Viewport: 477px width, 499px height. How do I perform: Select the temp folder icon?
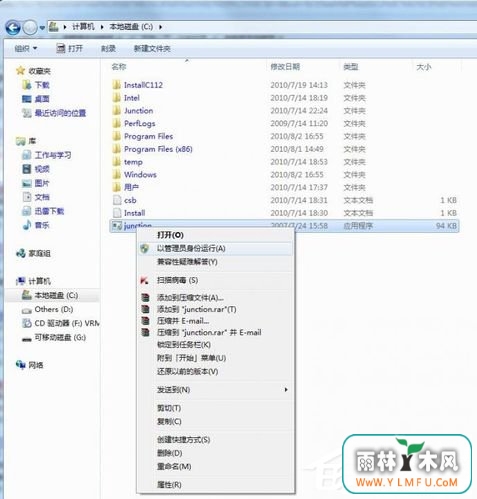[117, 162]
